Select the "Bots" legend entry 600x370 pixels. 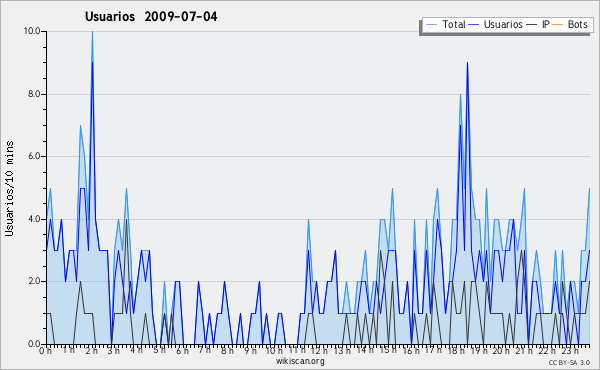coord(577,24)
